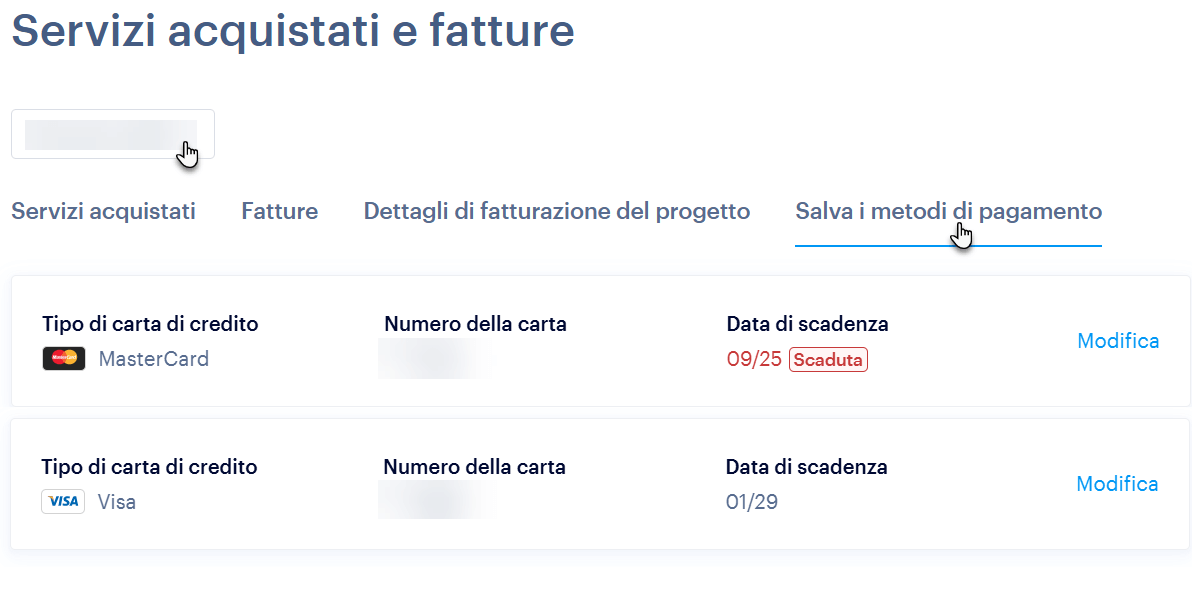The height and width of the screenshot is (593, 1192).
Task: Click the masked Visa card number
Action: [436, 500]
